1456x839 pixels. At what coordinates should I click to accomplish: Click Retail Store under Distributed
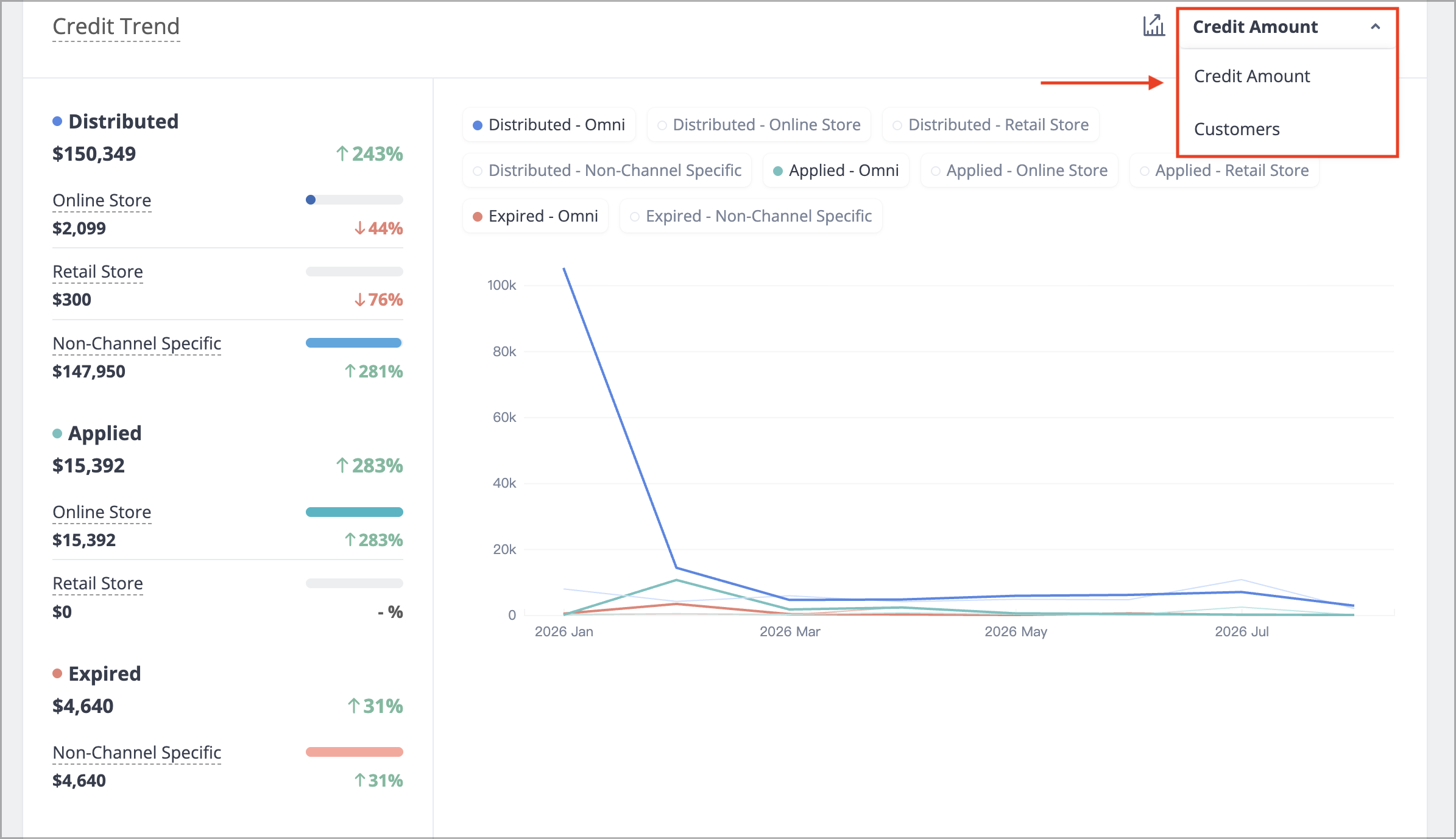[97, 272]
